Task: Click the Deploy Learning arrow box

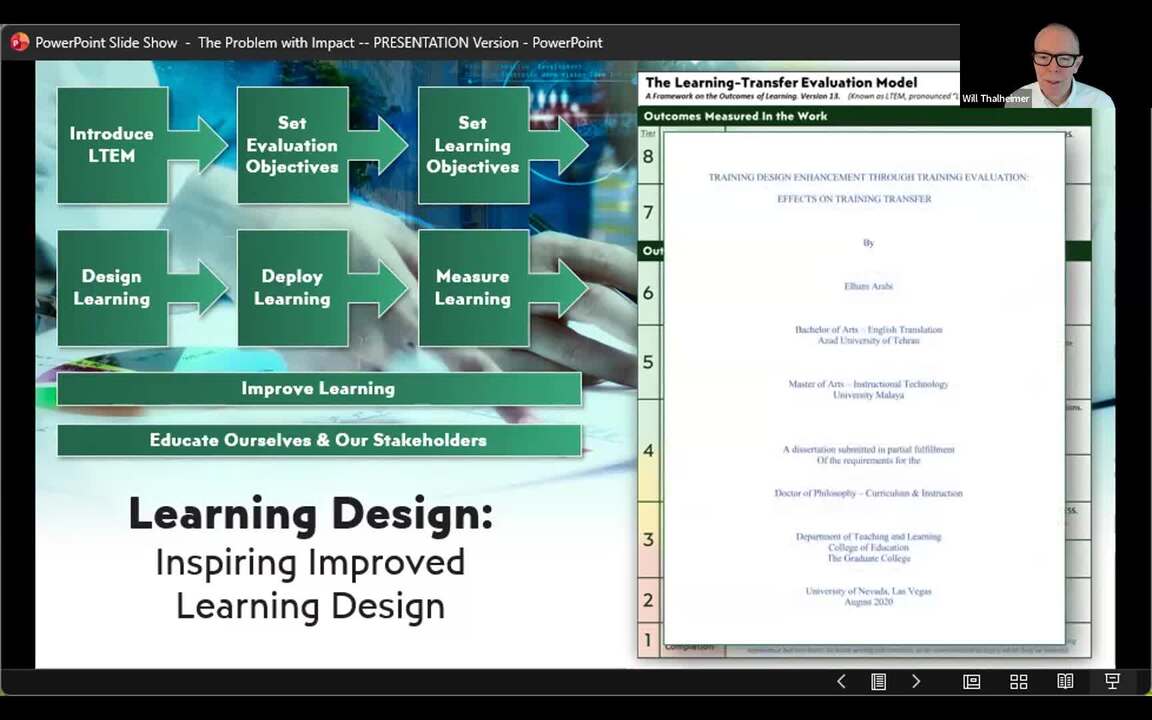Action: (292, 288)
